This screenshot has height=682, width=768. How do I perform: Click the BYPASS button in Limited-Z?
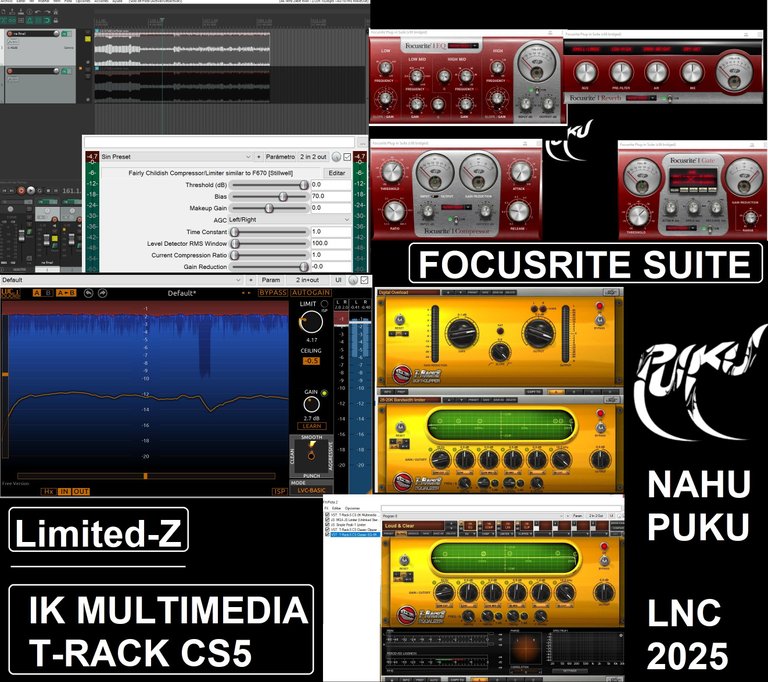(x=273, y=292)
